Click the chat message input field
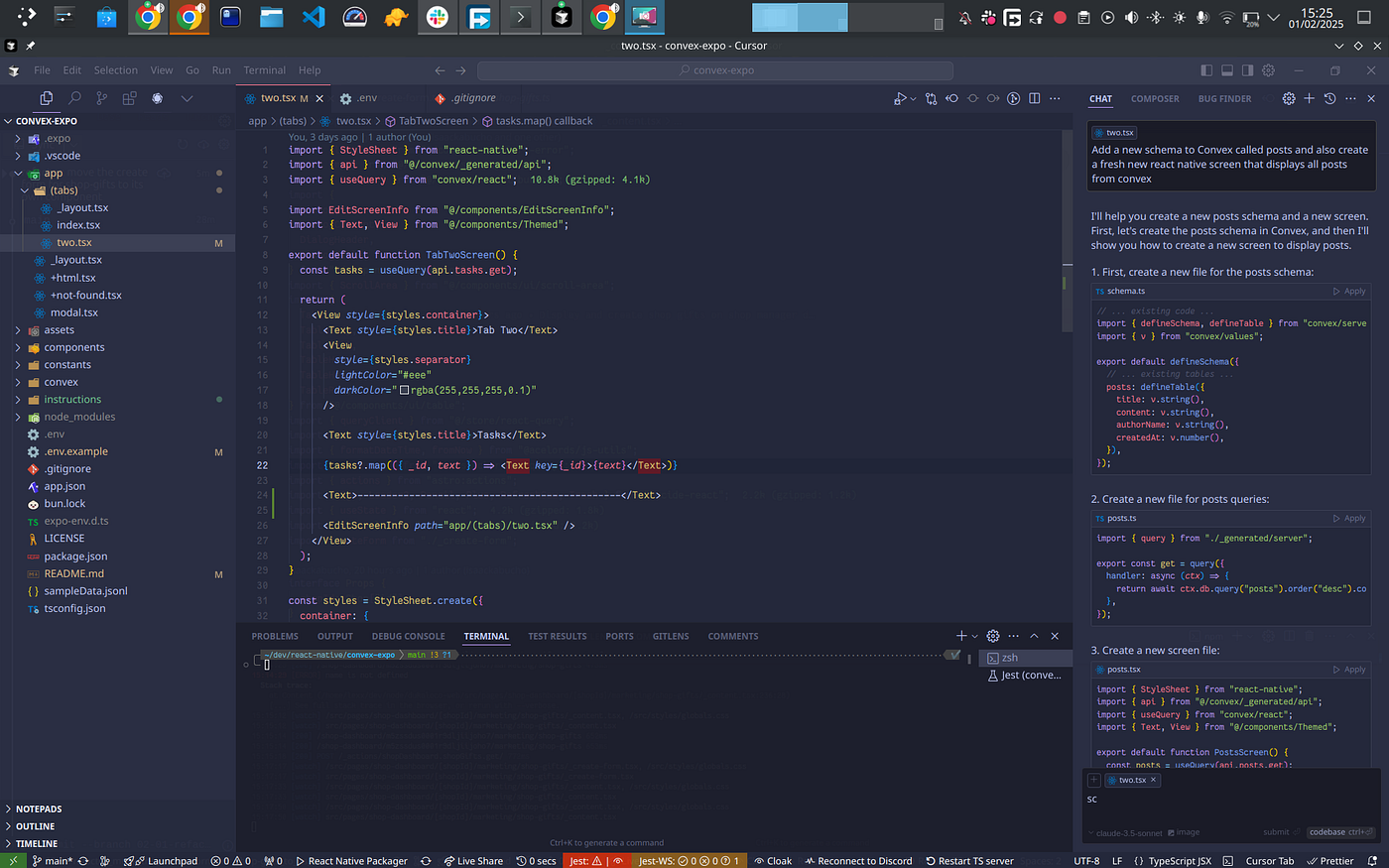Screen dimensions: 1389x868 1230,806
